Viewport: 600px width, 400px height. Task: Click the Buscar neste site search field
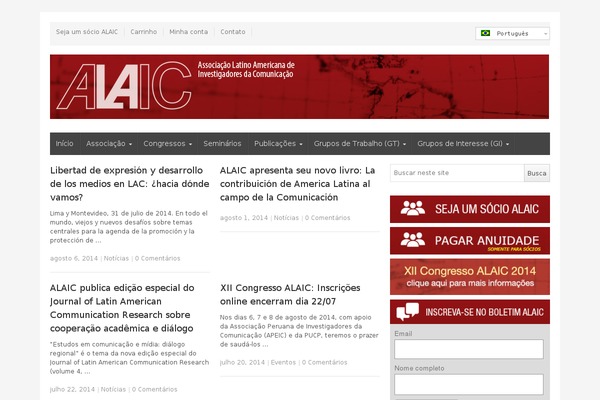tap(457, 173)
